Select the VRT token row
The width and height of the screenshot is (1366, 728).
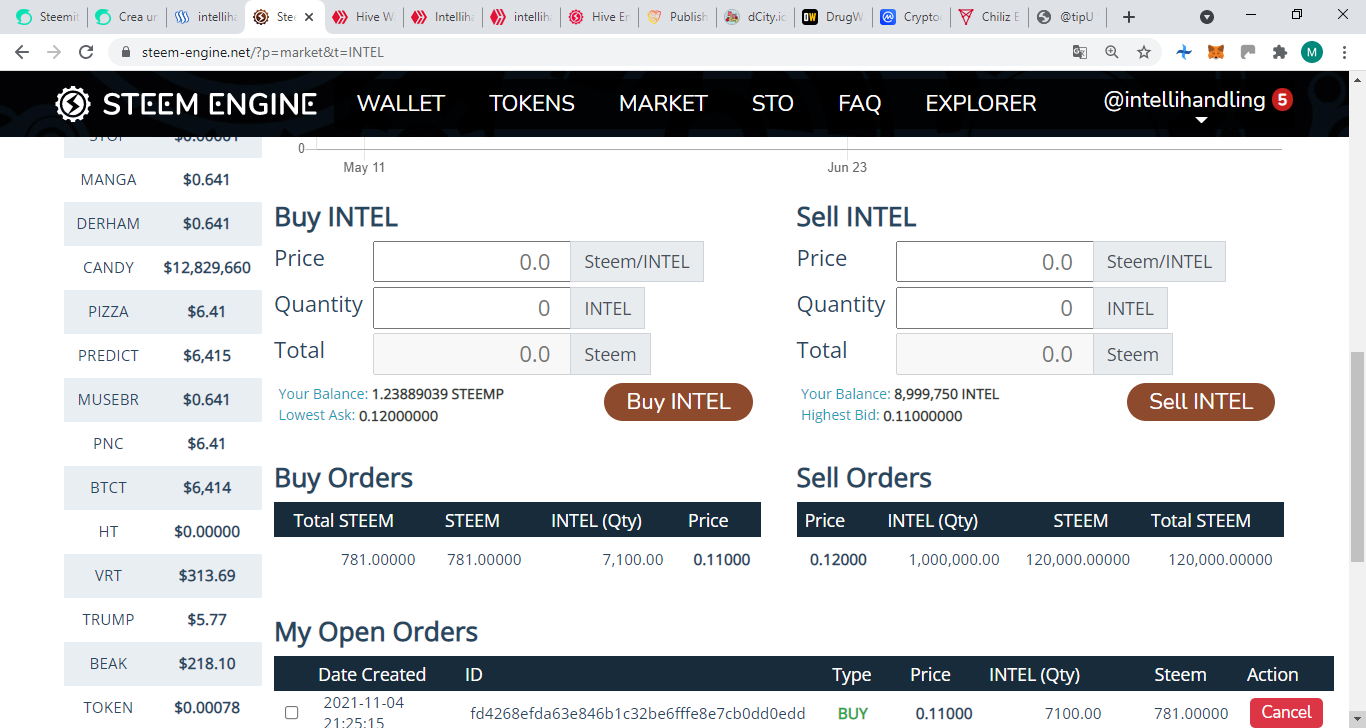163,576
